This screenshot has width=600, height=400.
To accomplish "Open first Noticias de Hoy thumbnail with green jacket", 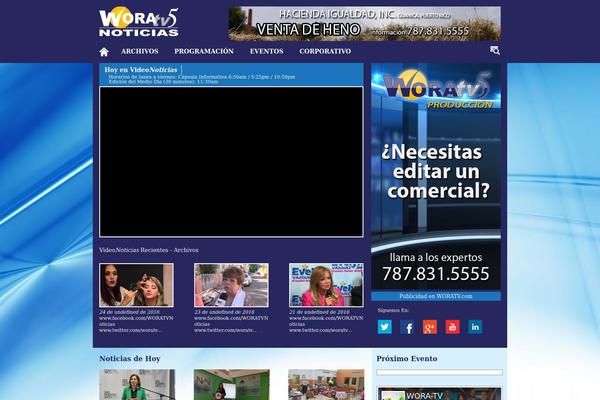I will click(137, 385).
